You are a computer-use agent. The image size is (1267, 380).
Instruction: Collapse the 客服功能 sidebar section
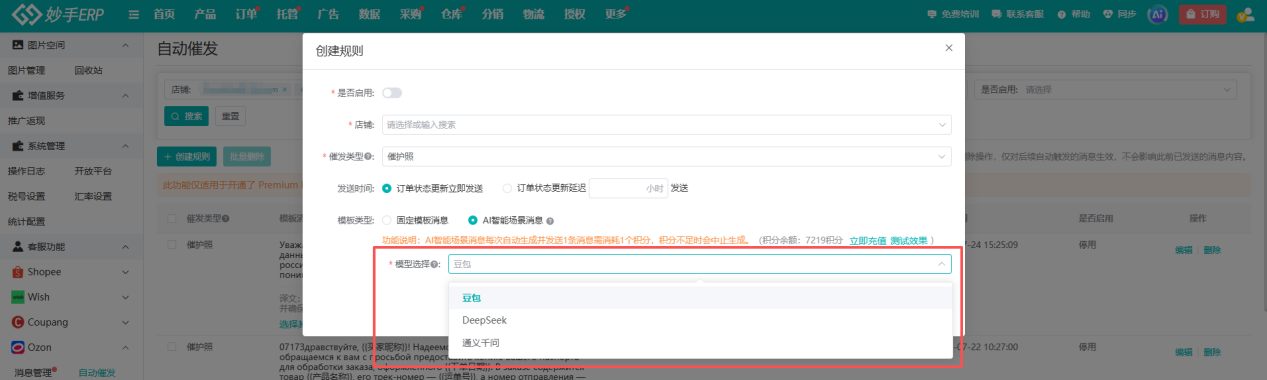124,247
